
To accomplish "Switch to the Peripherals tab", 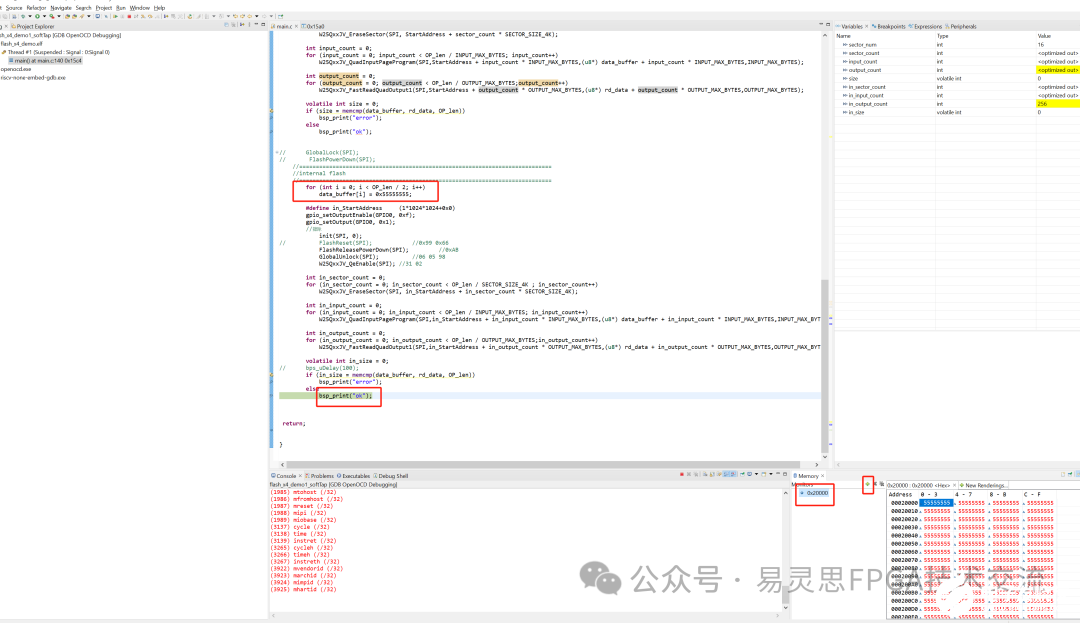I will (961, 26).
